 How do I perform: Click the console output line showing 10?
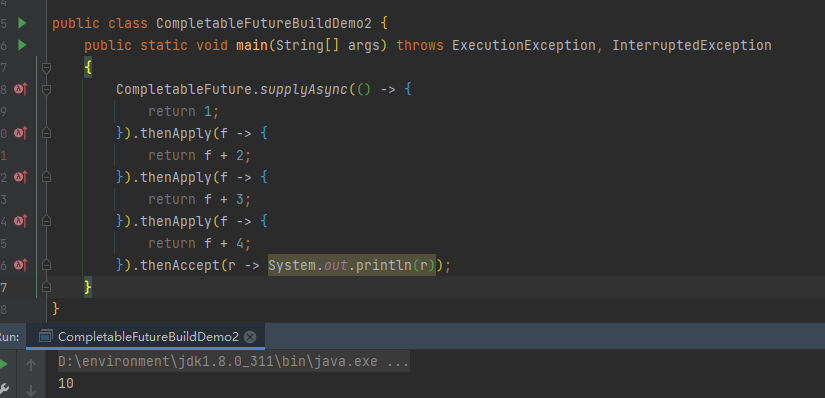66,383
